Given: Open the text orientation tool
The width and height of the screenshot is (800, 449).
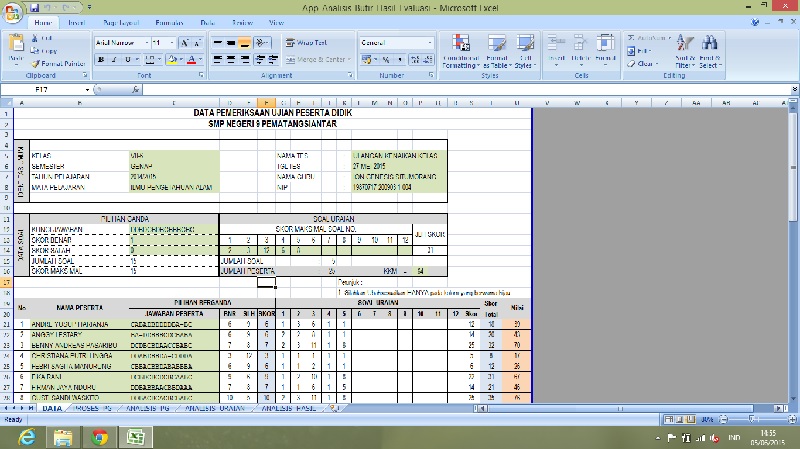Looking at the screenshot, I should [x=262, y=43].
